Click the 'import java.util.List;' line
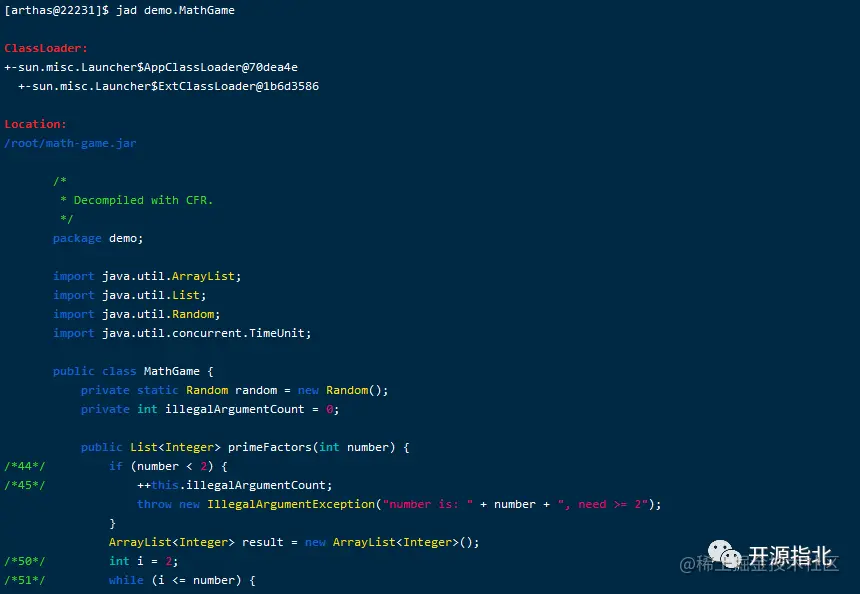The height and width of the screenshot is (594, 860). pos(129,295)
